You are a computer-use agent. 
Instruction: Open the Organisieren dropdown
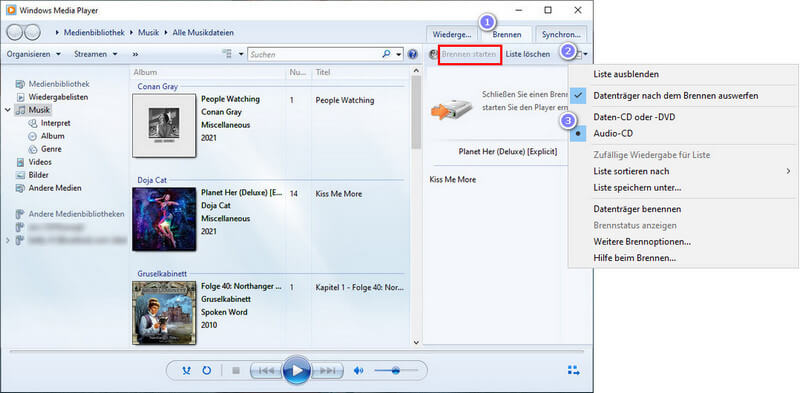click(x=34, y=54)
